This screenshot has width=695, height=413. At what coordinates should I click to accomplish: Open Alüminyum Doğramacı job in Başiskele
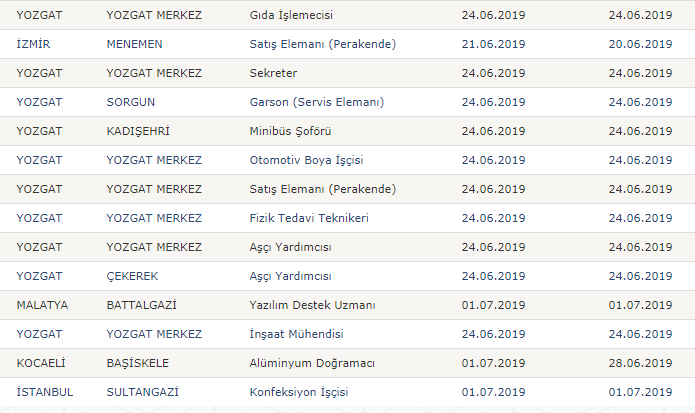[x=312, y=363]
